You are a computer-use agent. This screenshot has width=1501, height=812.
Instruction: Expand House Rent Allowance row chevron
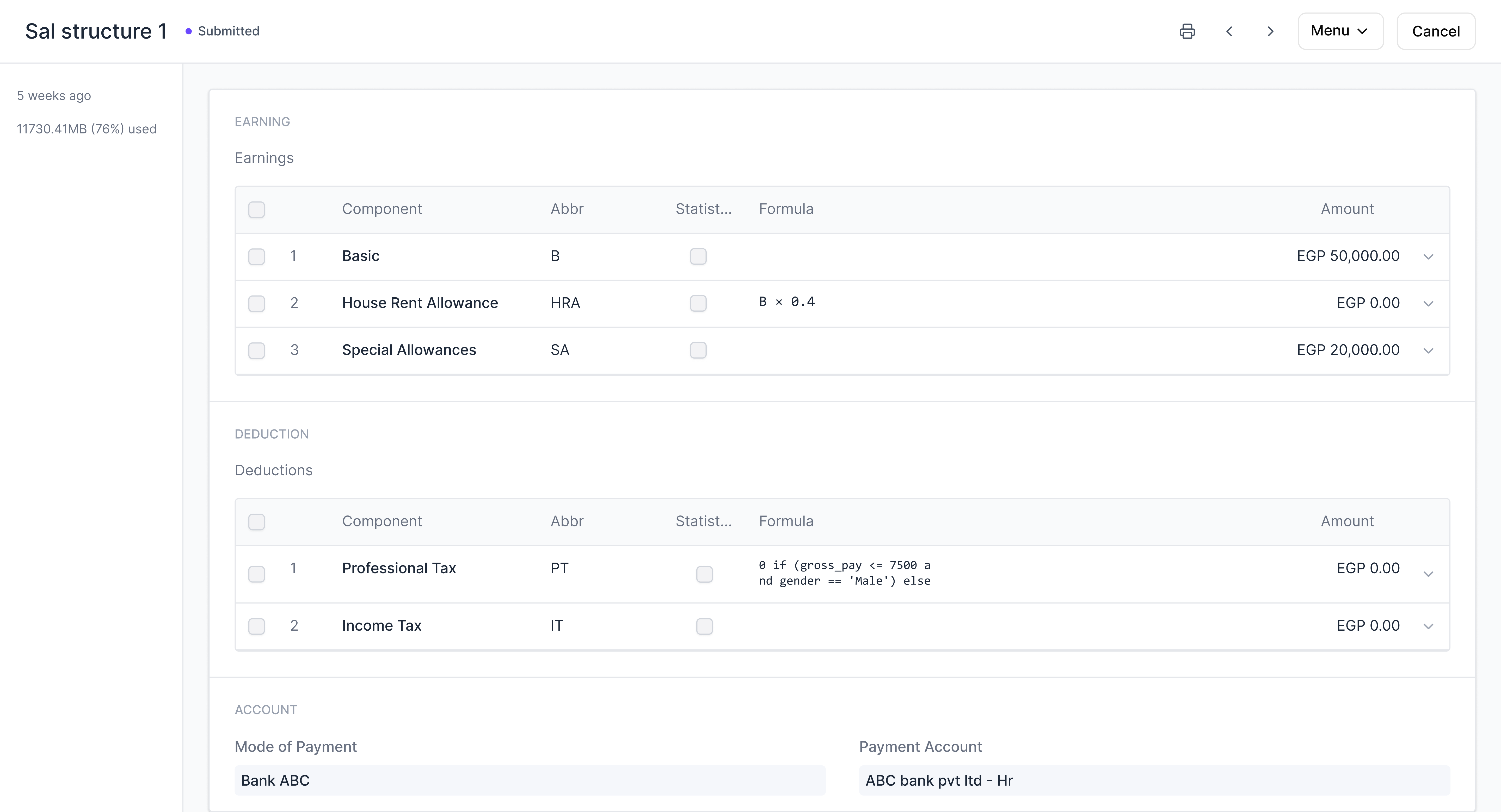pyautogui.click(x=1428, y=304)
